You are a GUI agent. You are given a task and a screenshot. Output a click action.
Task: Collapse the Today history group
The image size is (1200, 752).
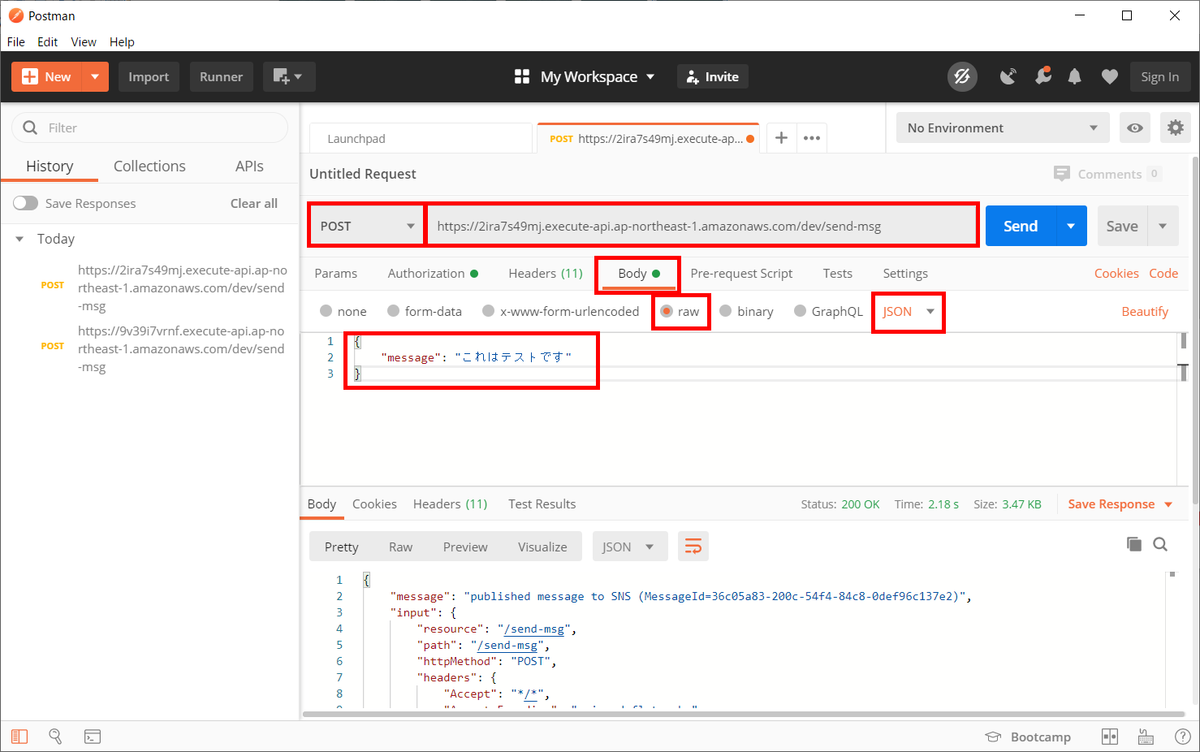coord(19,239)
